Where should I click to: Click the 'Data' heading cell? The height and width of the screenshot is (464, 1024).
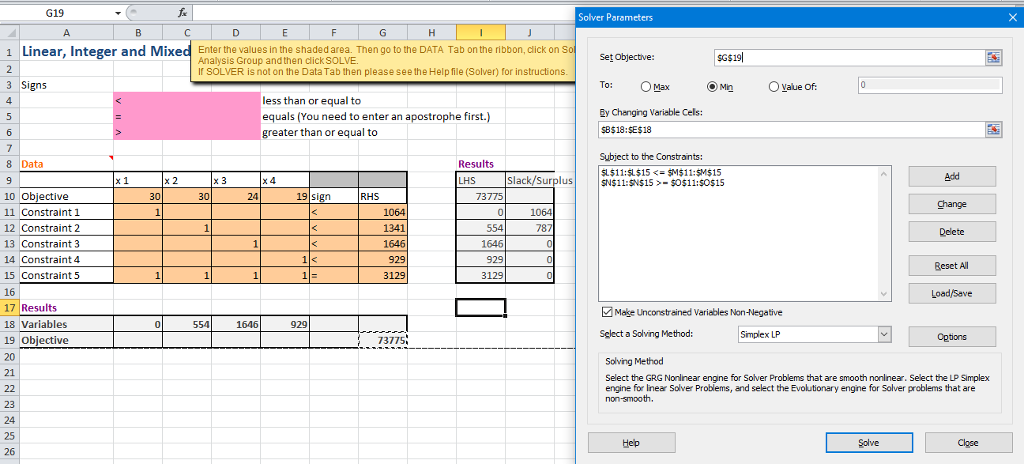[x=66, y=164]
